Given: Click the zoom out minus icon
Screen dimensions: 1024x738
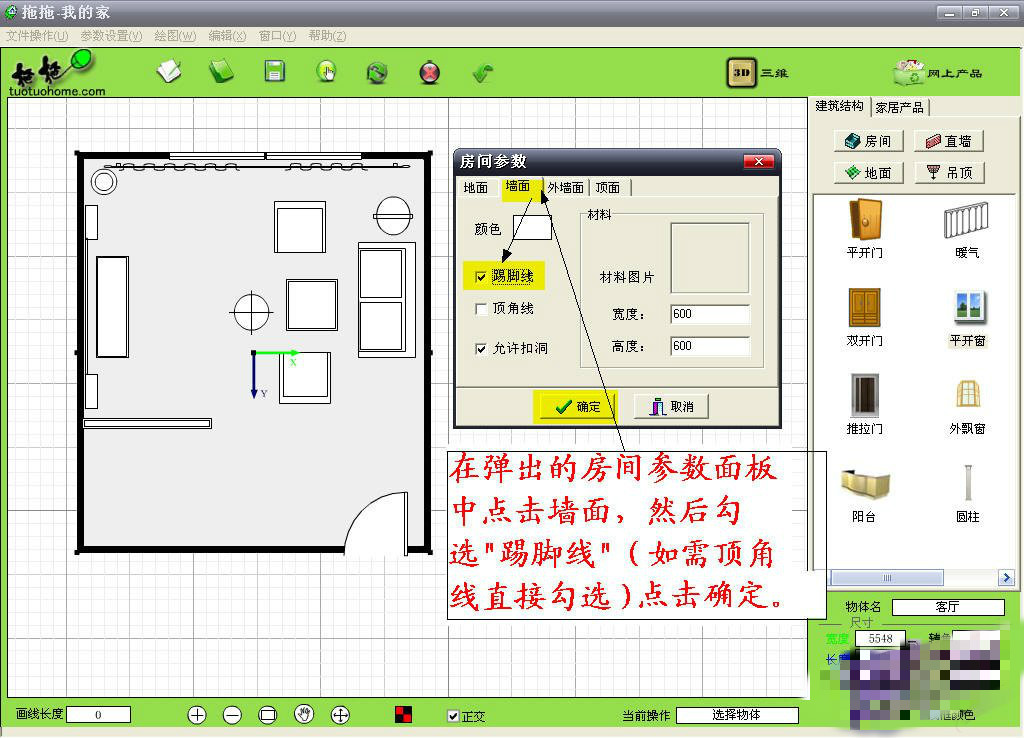Looking at the screenshot, I should (232, 715).
